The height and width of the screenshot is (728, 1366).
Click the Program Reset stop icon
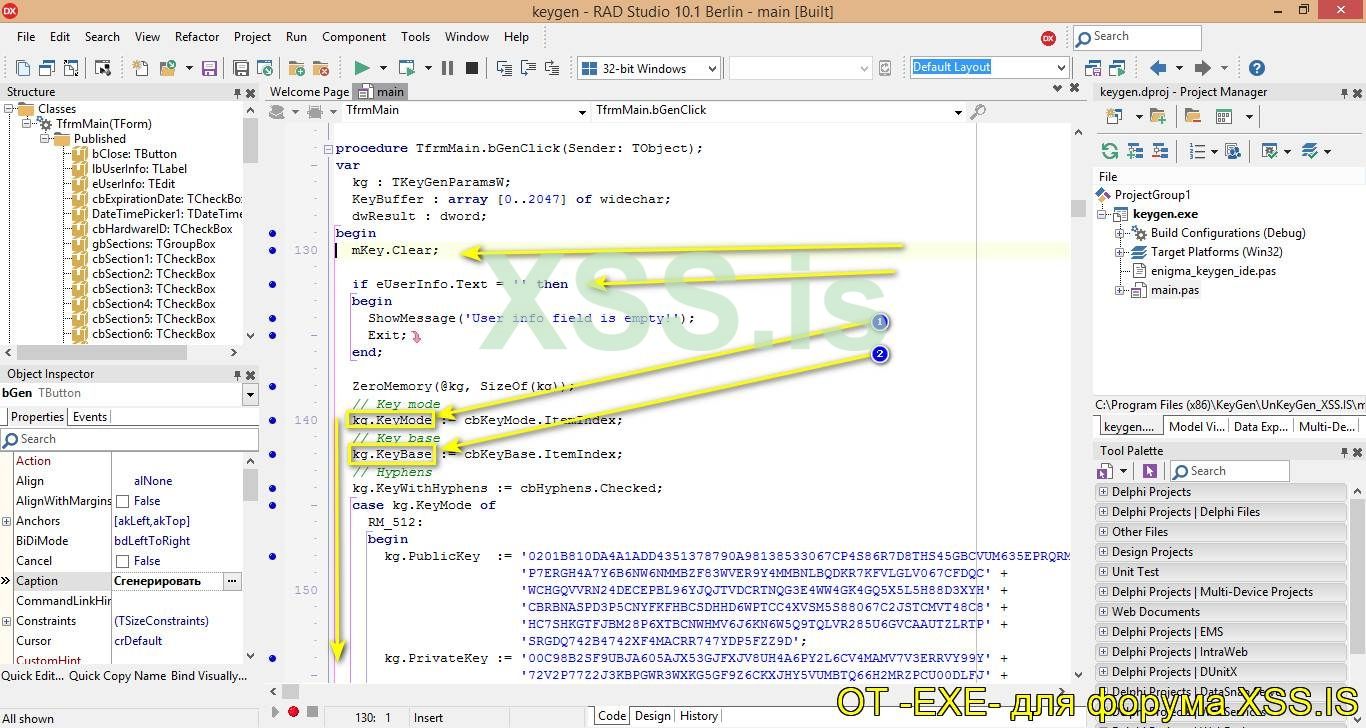pyautogui.click(x=472, y=68)
